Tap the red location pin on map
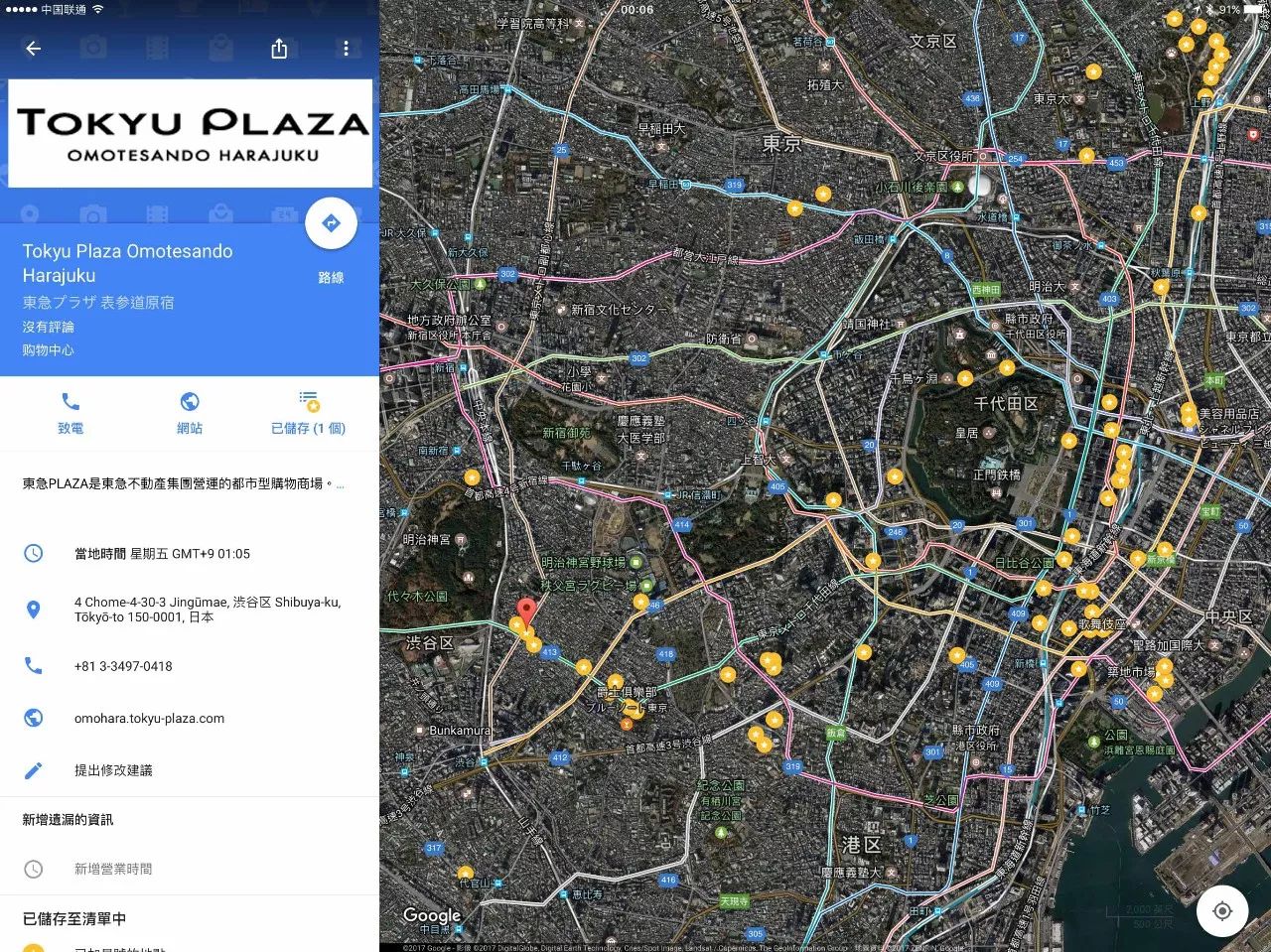 [x=527, y=611]
